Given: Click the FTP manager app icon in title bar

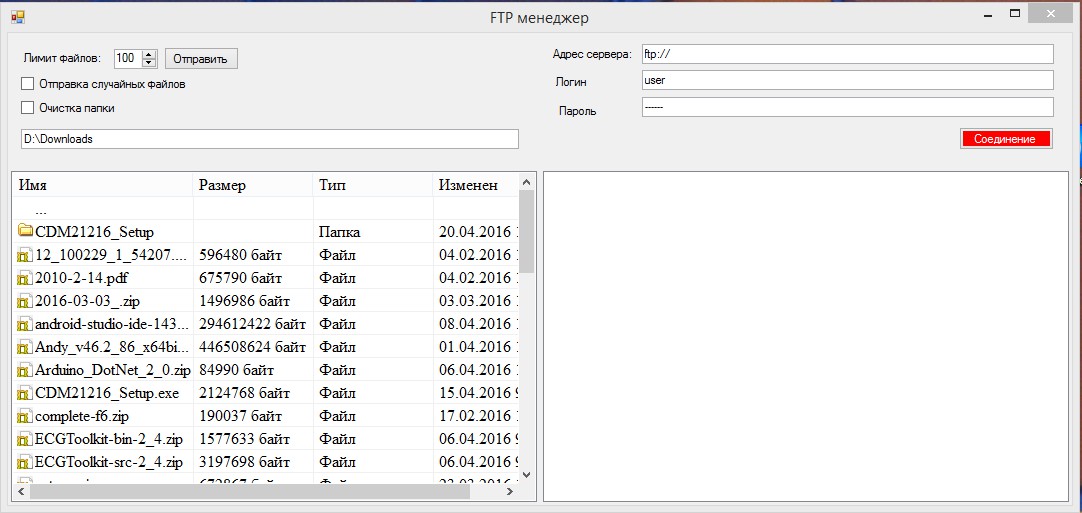Looking at the screenshot, I should (x=17, y=17).
